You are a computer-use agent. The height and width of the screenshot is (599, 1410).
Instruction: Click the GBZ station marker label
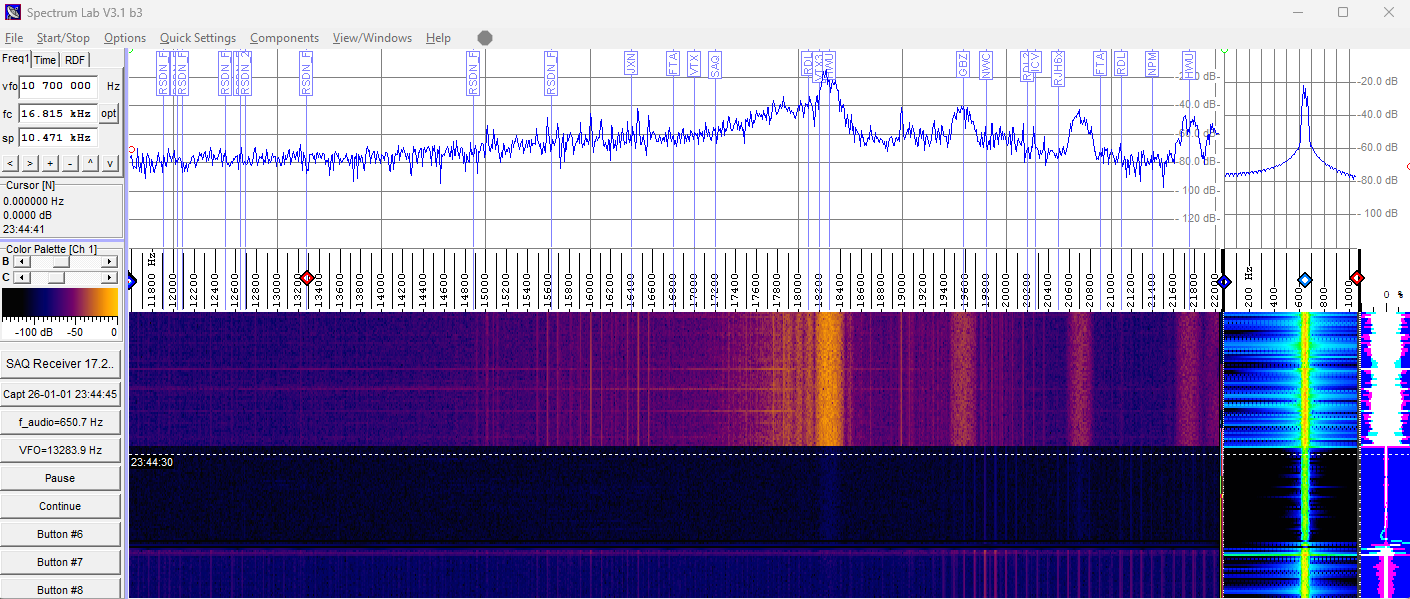[x=963, y=65]
